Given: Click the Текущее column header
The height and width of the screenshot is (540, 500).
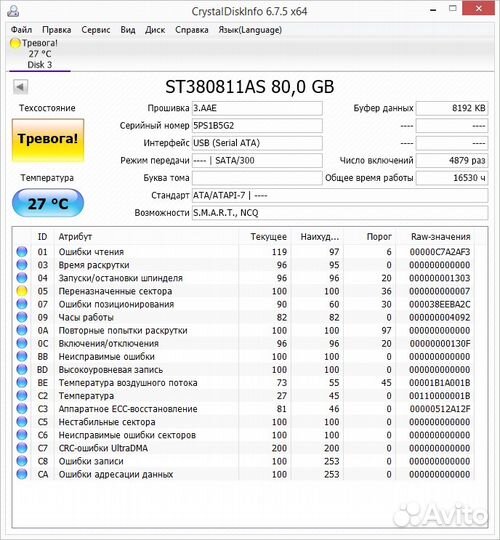Looking at the screenshot, I should (x=268, y=237).
